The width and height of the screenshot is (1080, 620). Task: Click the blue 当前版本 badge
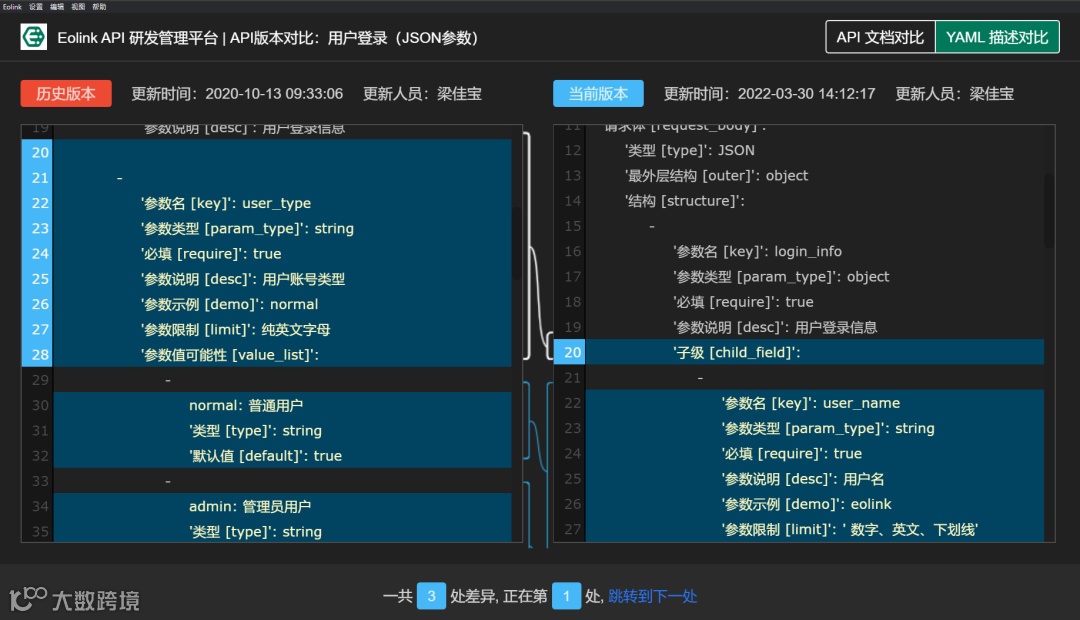(599, 94)
